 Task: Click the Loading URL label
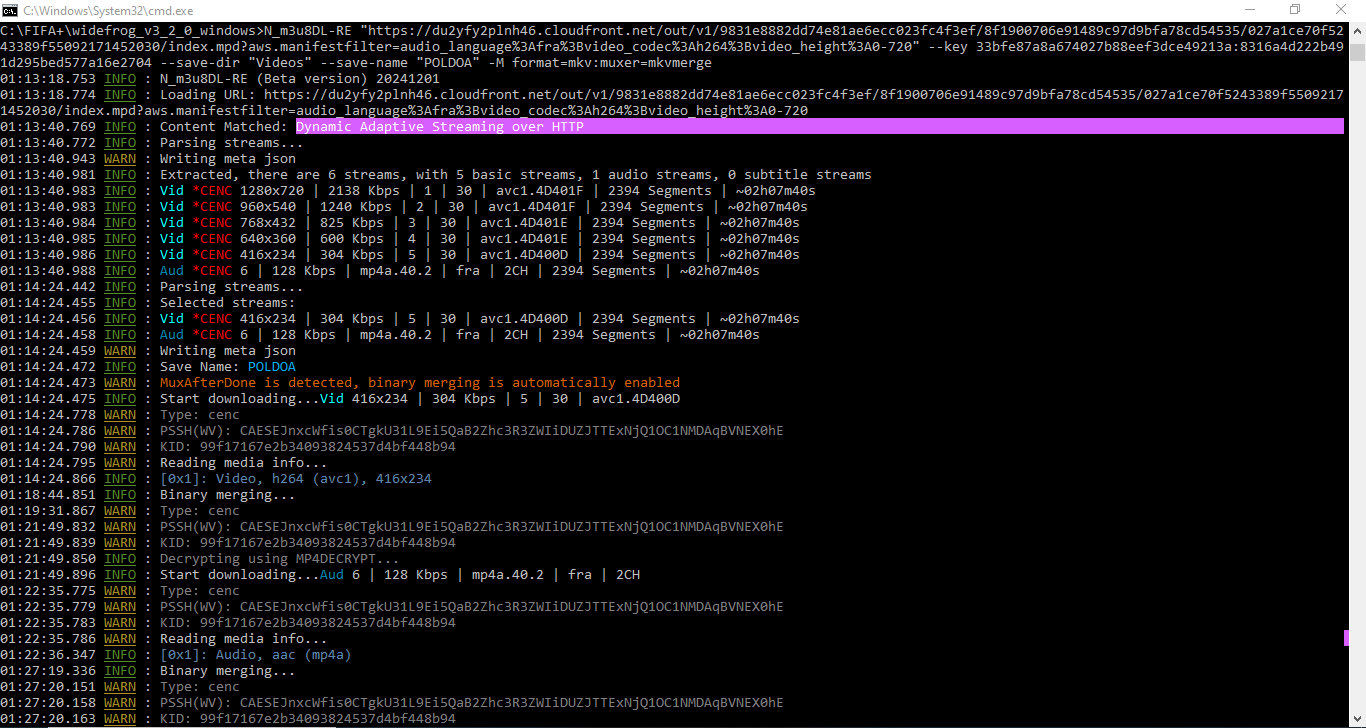point(208,94)
